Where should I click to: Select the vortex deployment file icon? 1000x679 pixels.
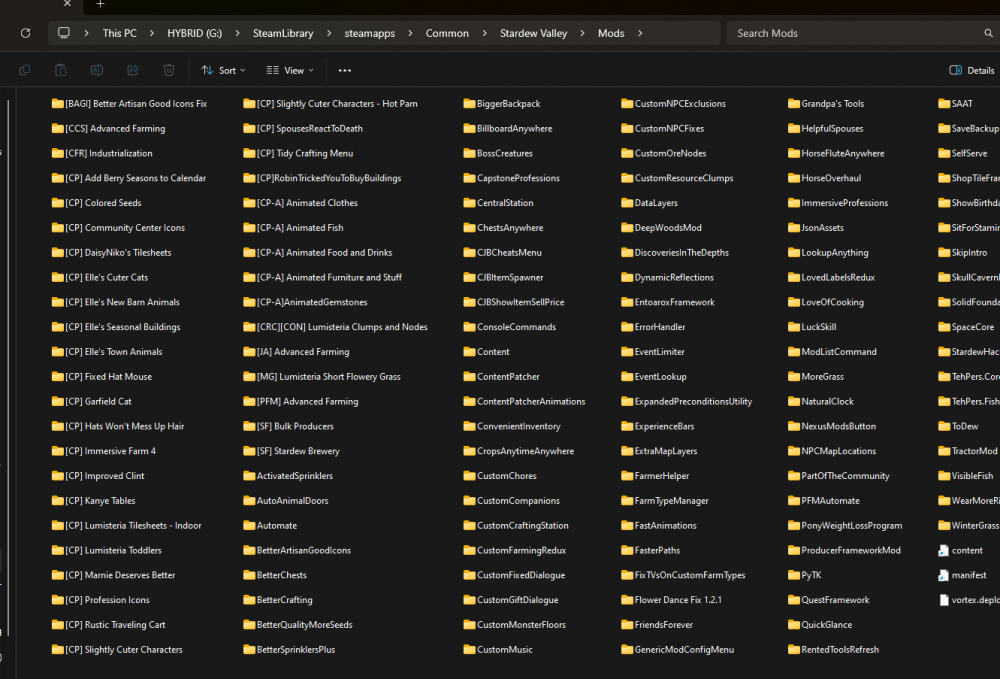[x=944, y=600]
